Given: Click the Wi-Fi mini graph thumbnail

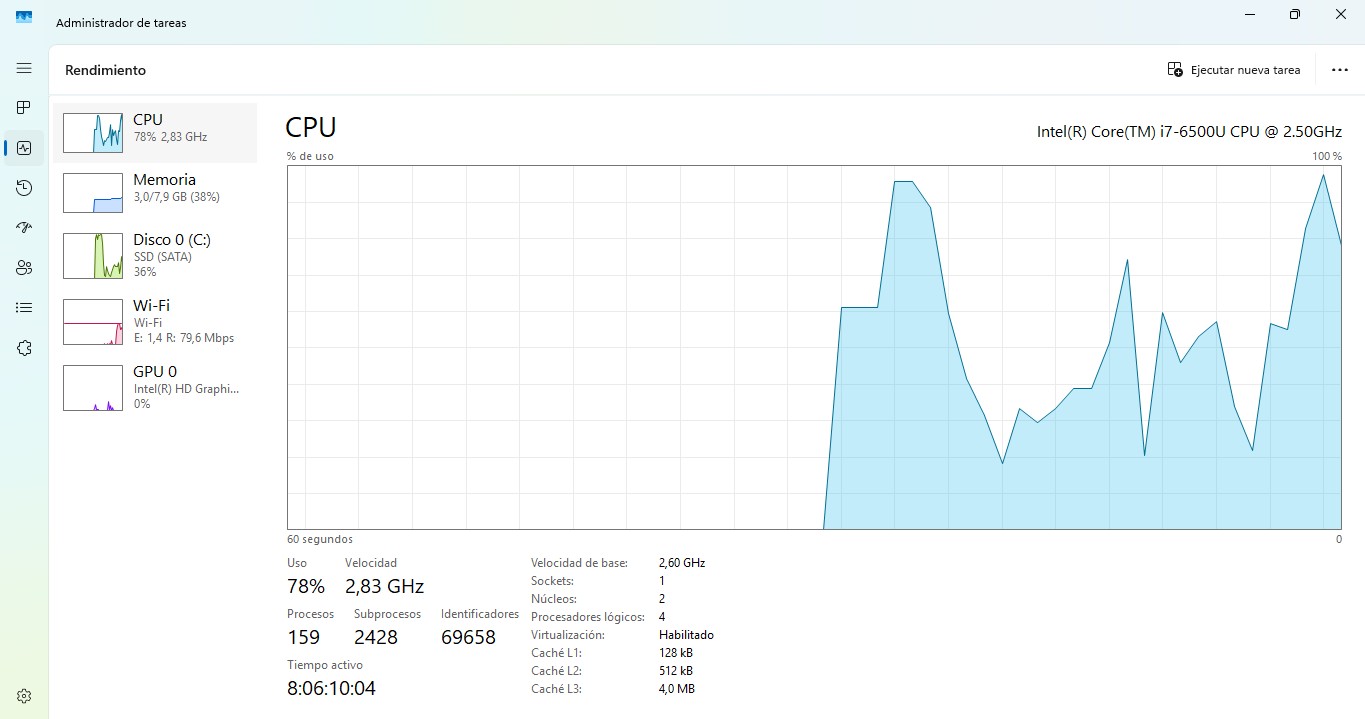Looking at the screenshot, I should click(93, 322).
